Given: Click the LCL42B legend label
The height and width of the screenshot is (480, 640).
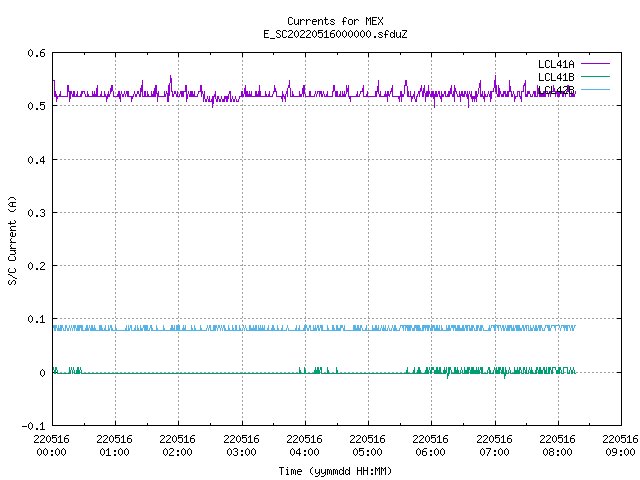Looking at the screenshot, I should coord(556,90).
